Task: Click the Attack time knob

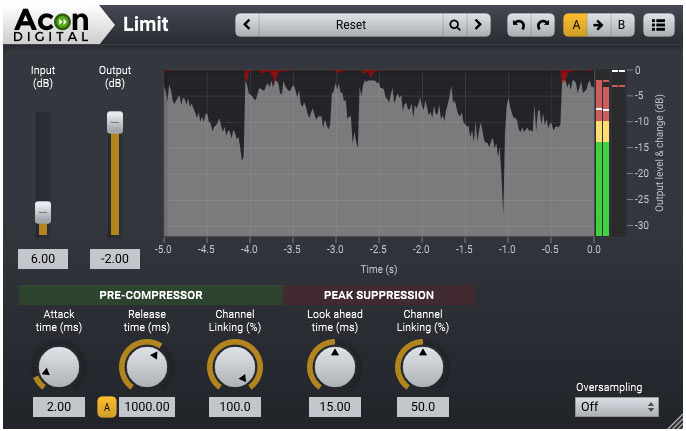Action: tap(59, 368)
